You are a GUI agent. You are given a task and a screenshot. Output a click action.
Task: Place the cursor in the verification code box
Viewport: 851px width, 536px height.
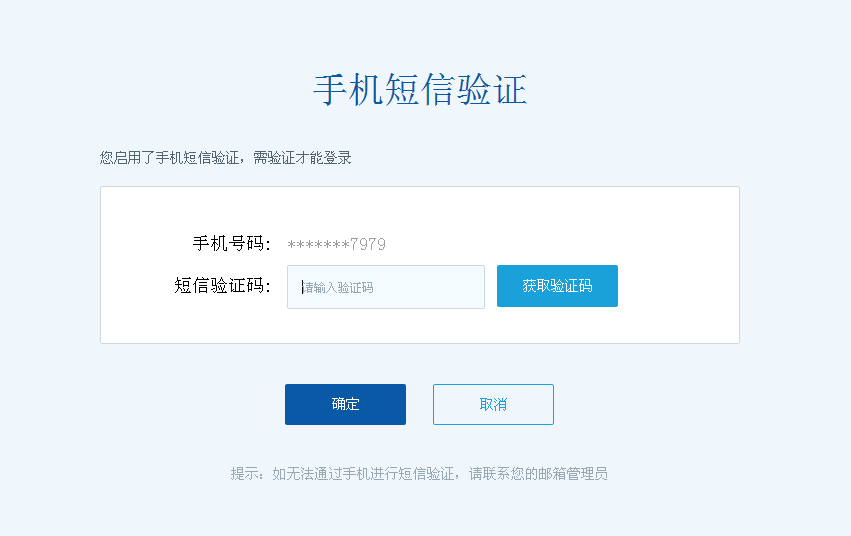[x=385, y=287]
